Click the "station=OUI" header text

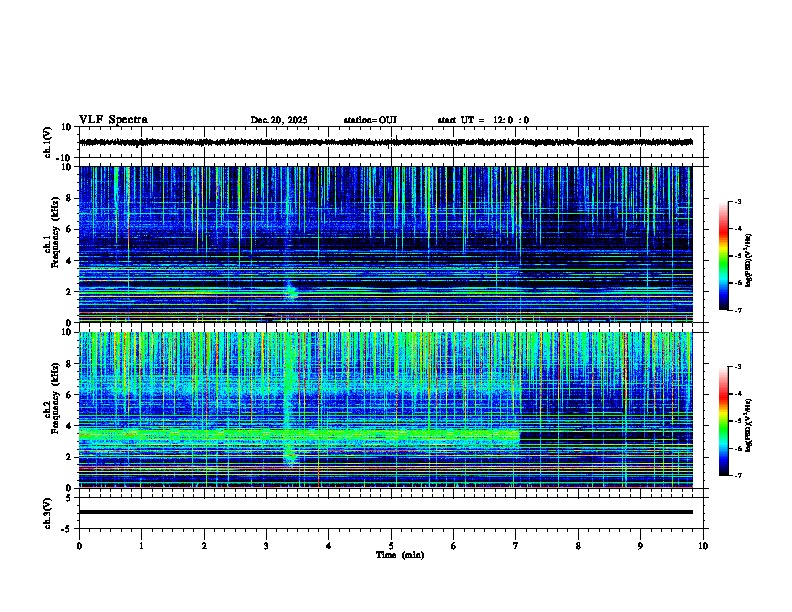(x=370, y=120)
